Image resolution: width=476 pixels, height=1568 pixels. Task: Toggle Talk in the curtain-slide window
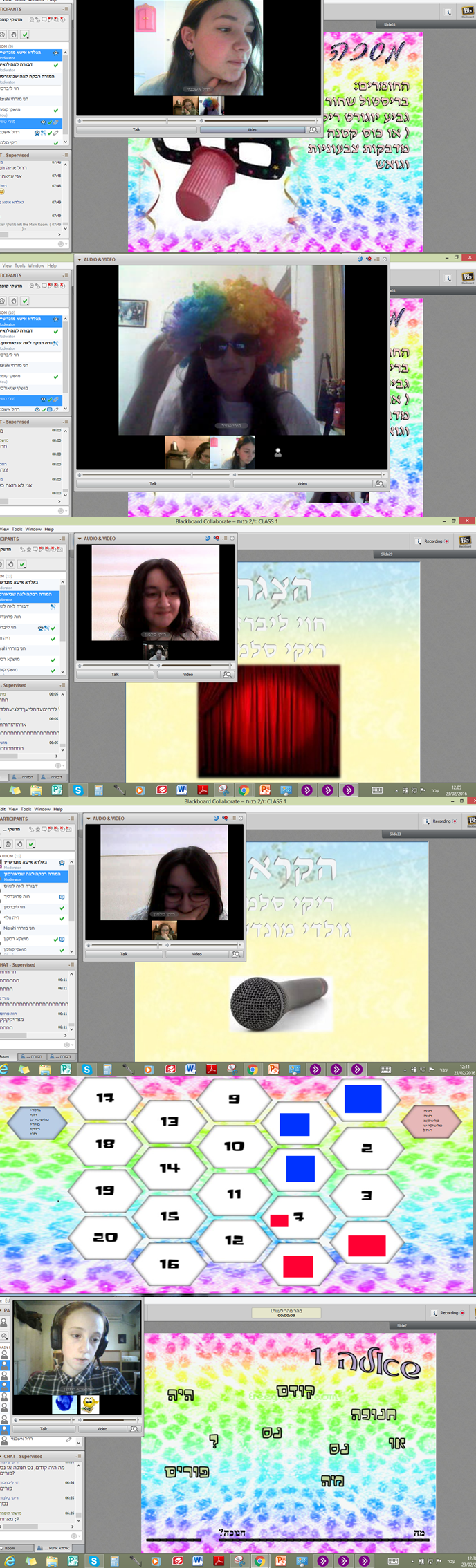click(x=115, y=674)
